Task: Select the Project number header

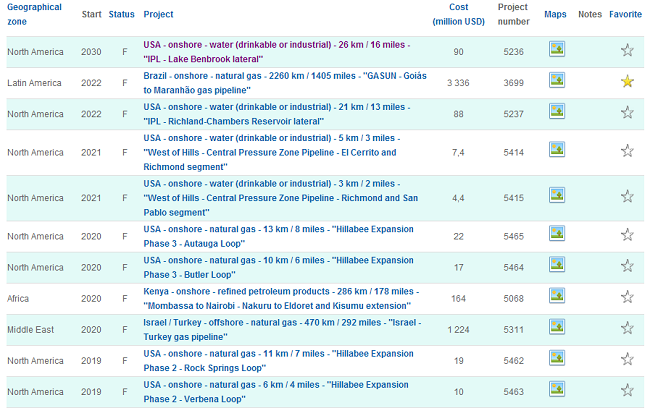Action: (513, 14)
